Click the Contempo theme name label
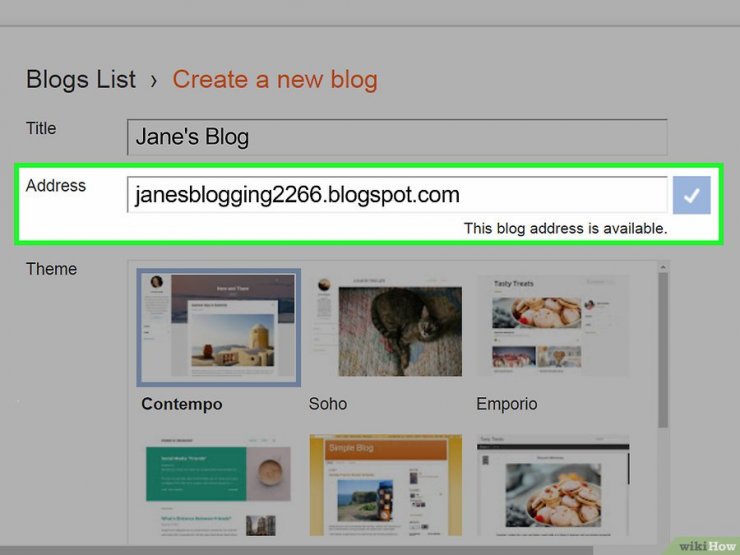This screenshot has width=740, height=555. point(182,404)
